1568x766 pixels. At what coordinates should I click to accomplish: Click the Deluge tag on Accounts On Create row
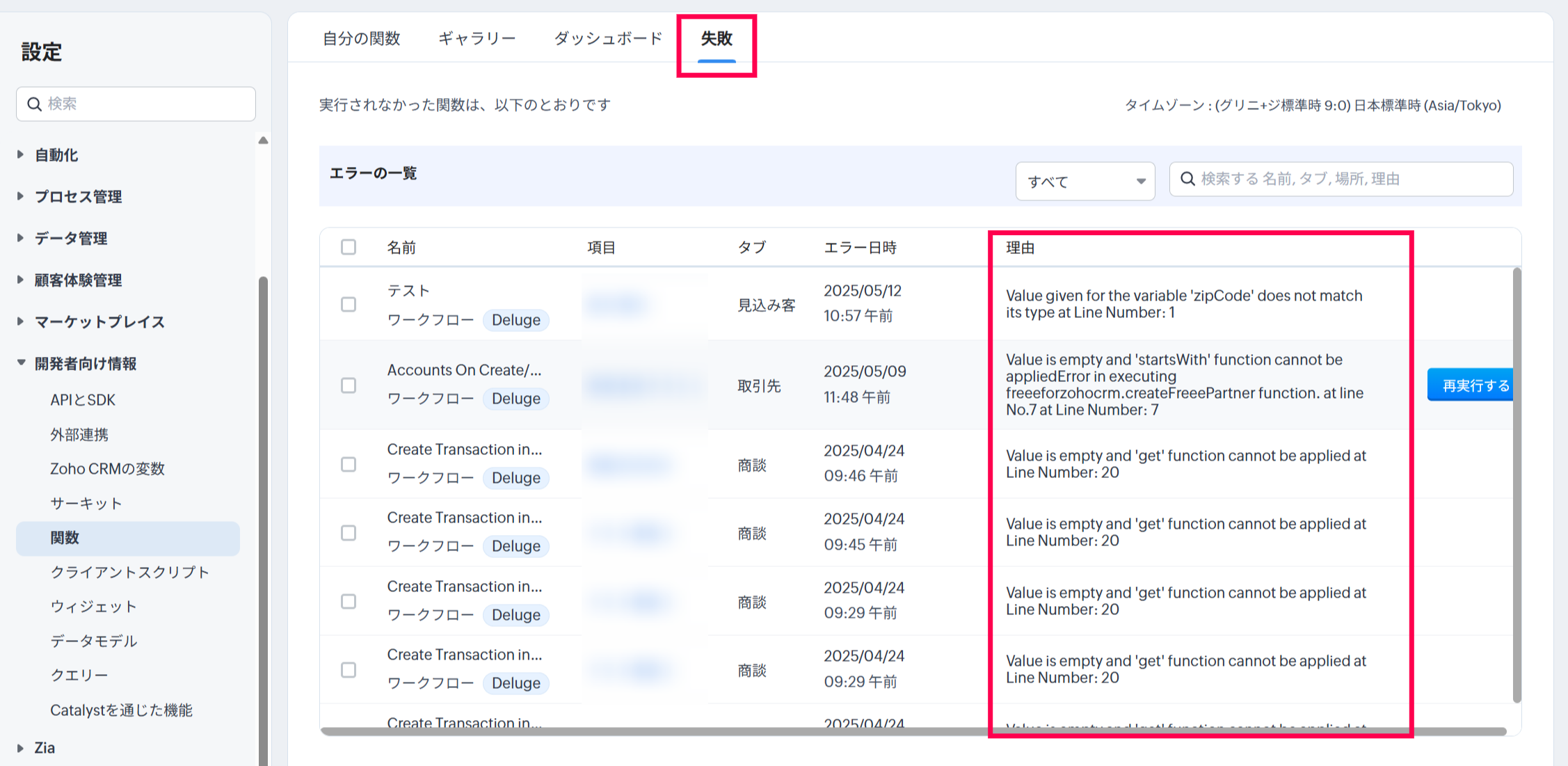515,399
